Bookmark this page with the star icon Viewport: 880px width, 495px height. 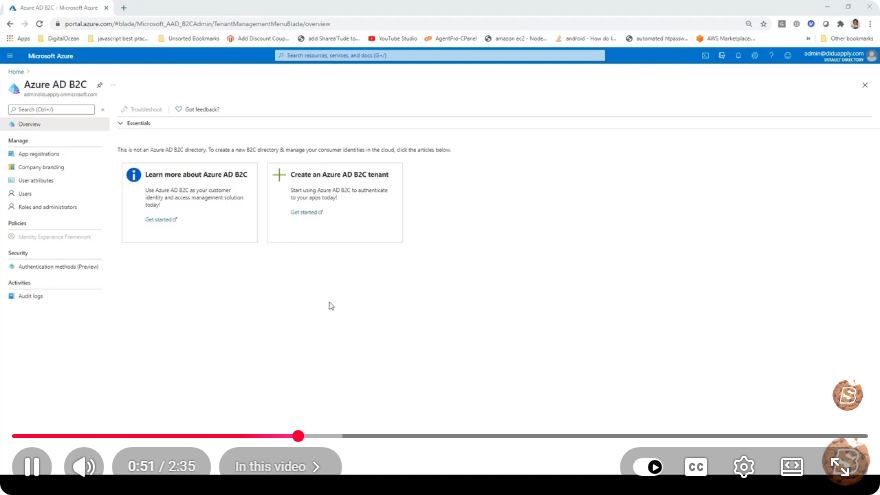(x=763, y=24)
